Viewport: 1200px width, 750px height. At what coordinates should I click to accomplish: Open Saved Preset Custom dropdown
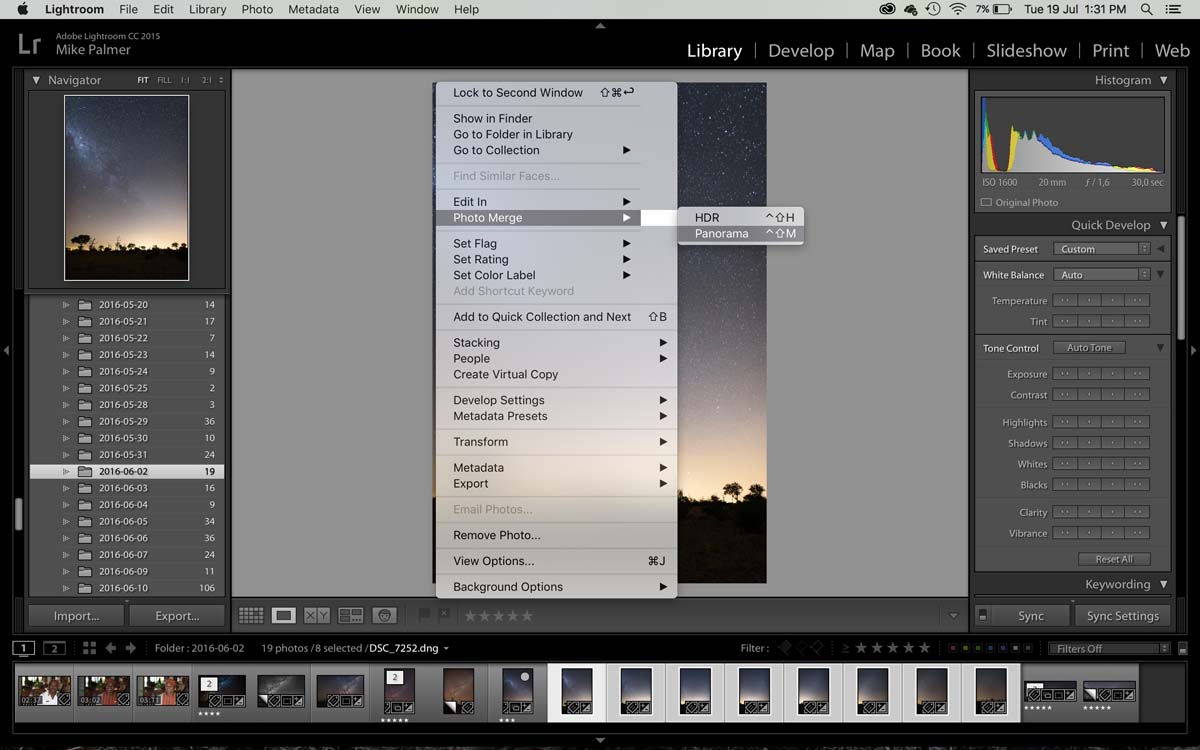pos(1102,249)
